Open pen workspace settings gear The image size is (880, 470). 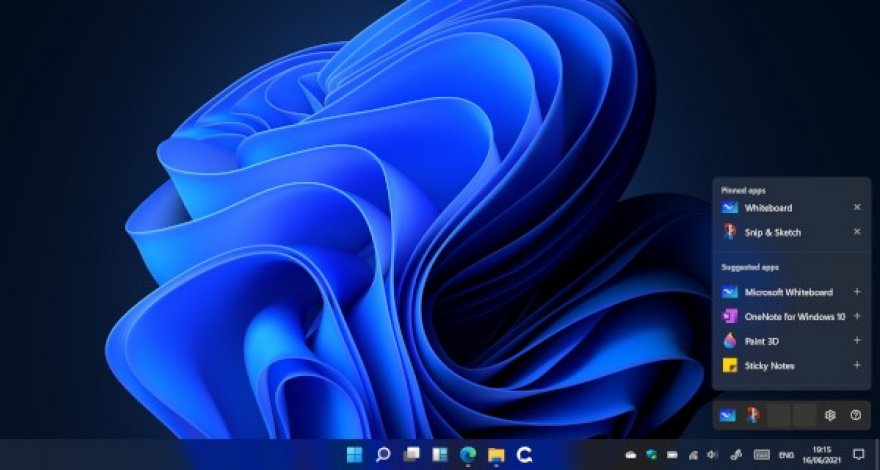click(830, 416)
